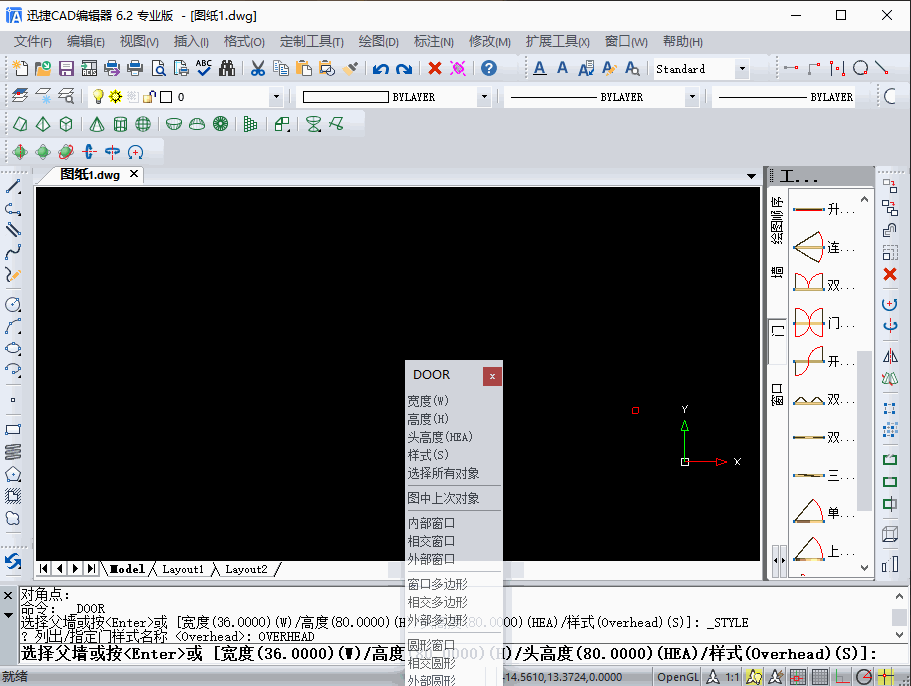Click the torus solid icon
The height and width of the screenshot is (686, 911).
point(220,124)
